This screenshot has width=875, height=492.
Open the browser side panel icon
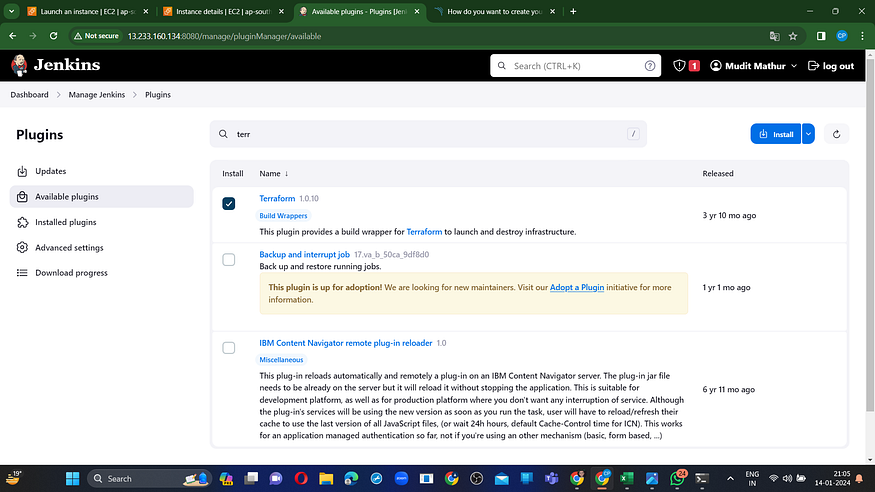point(821,36)
